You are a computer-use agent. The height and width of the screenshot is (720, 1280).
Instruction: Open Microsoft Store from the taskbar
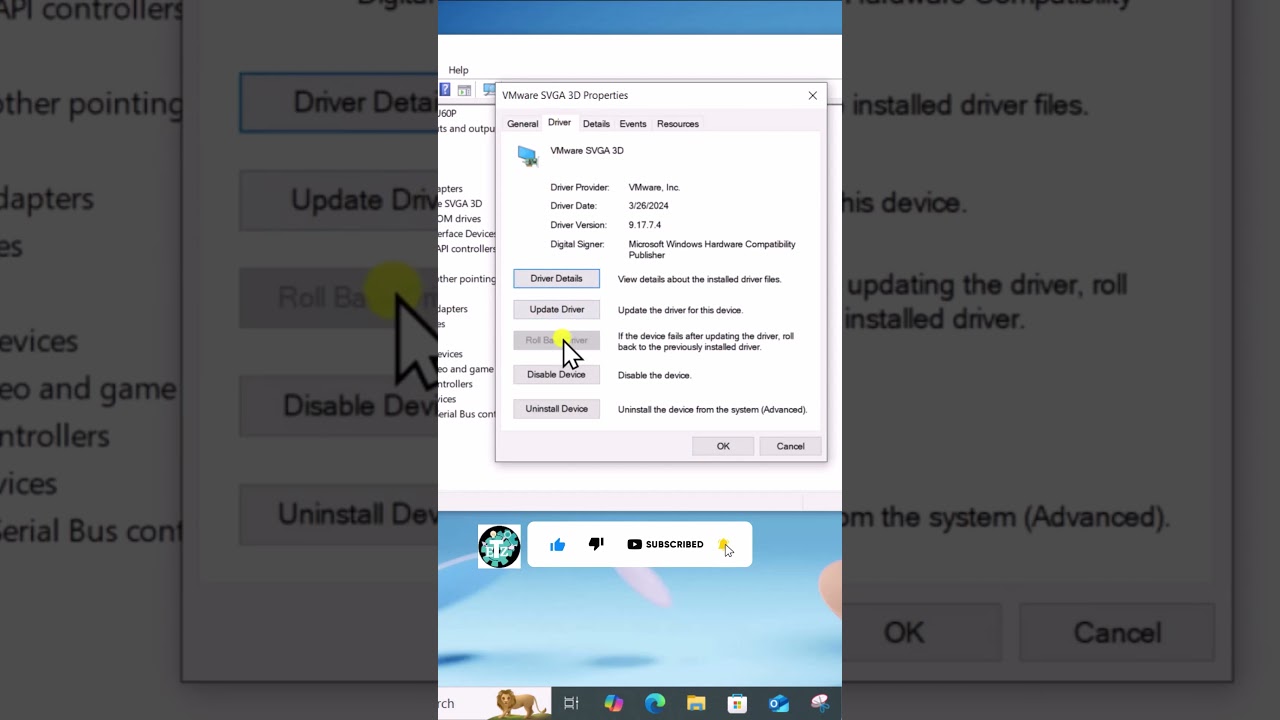point(737,703)
